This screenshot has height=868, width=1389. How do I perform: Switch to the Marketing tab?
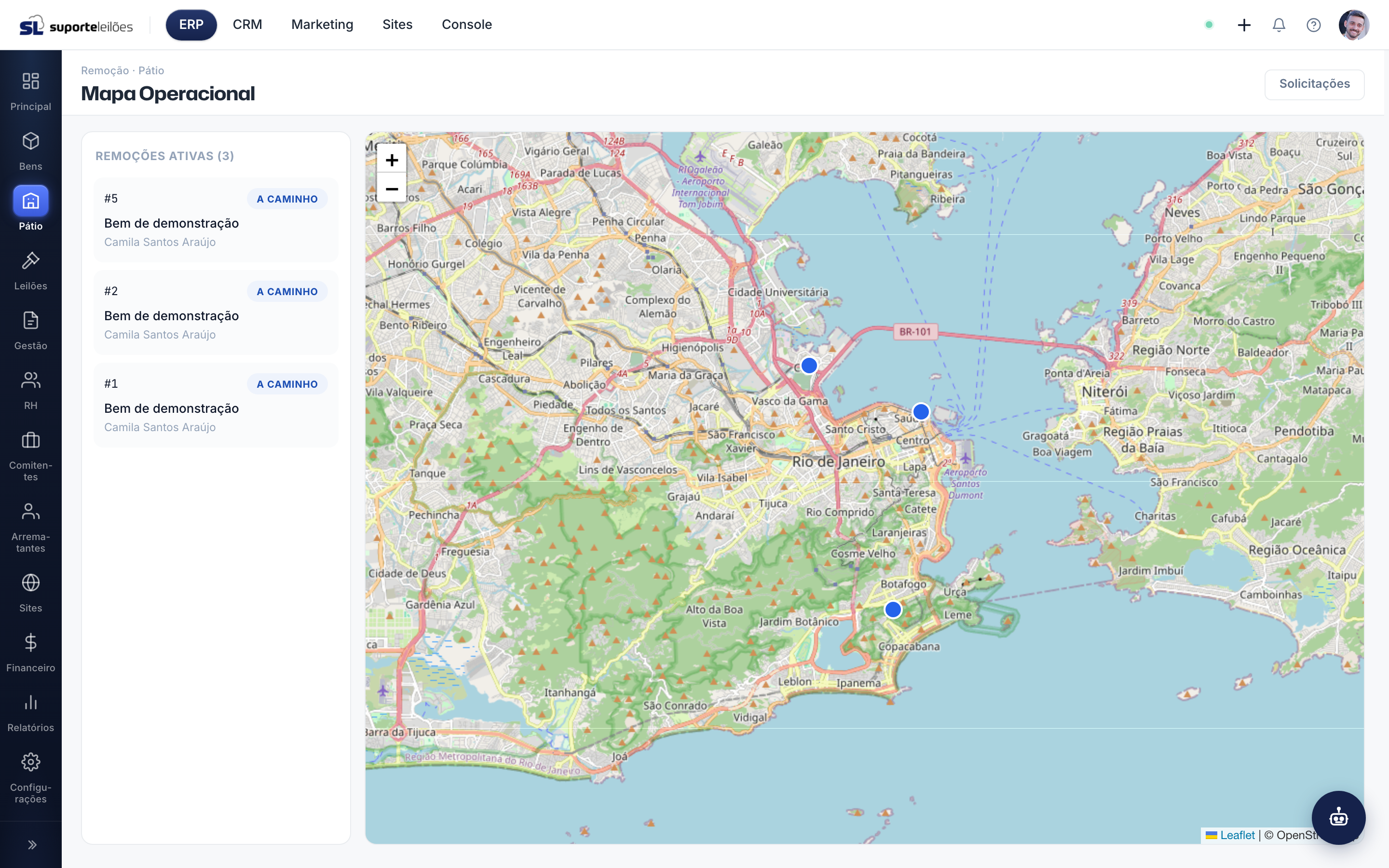[x=322, y=25]
